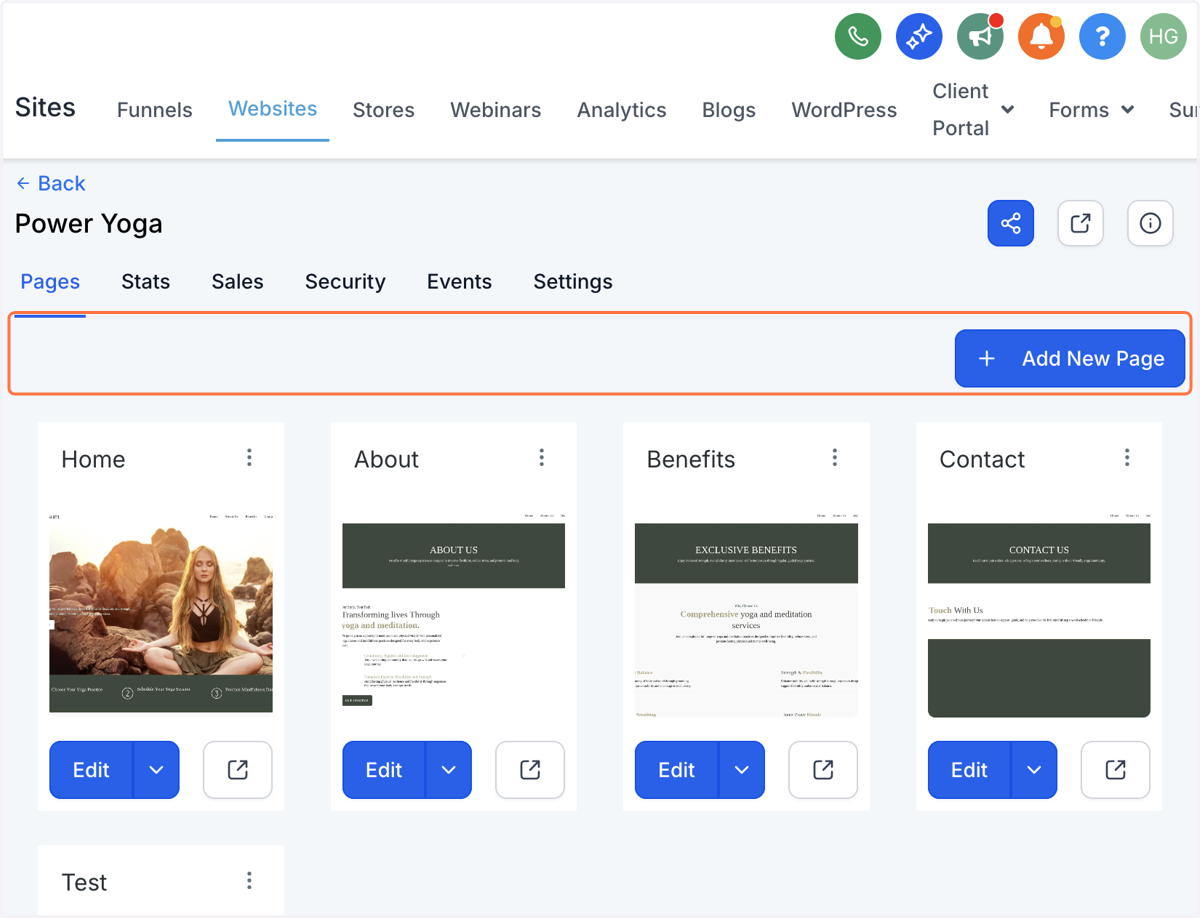Click the Sites heading text

(x=45, y=107)
